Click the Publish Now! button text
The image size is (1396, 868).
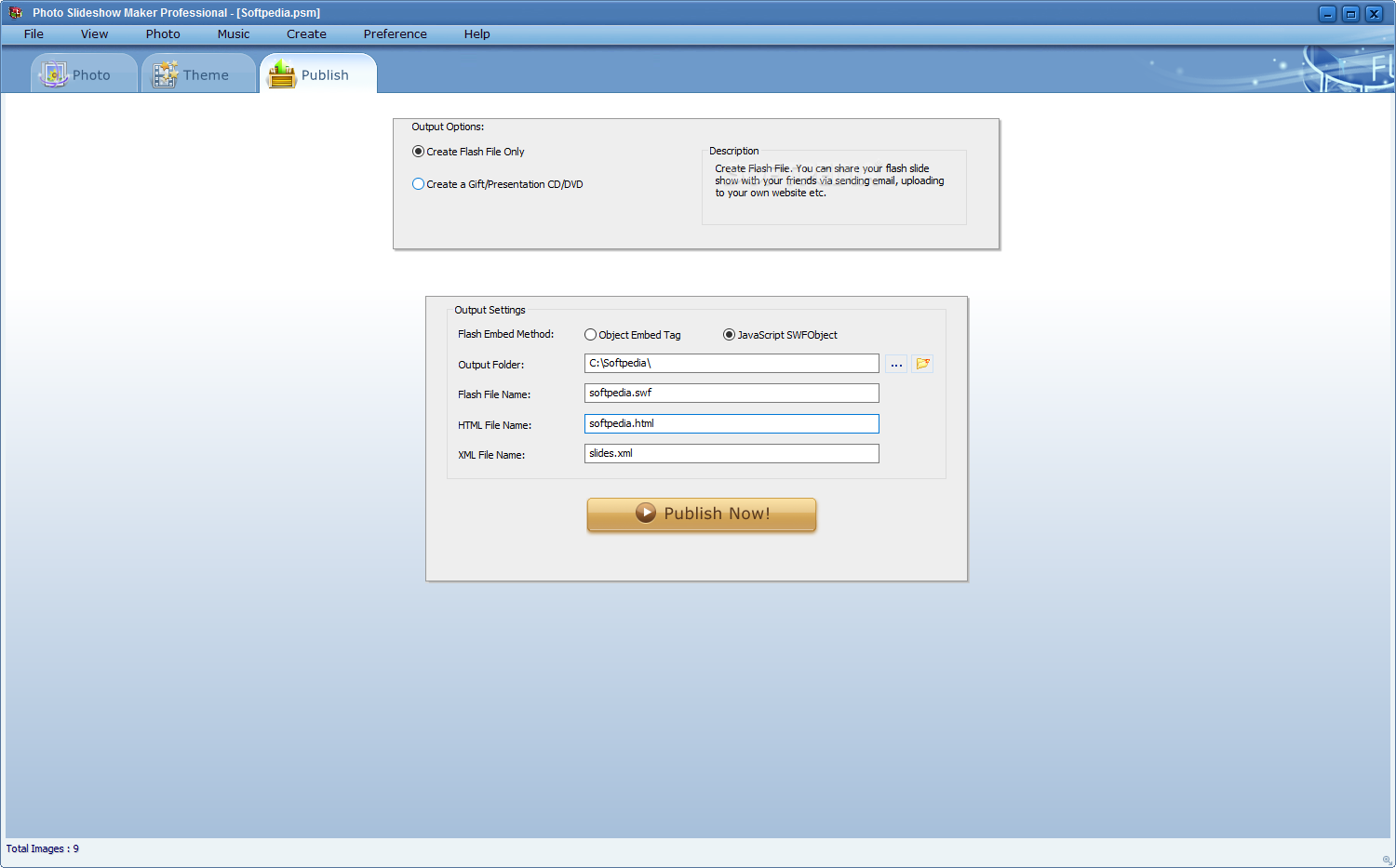[717, 514]
